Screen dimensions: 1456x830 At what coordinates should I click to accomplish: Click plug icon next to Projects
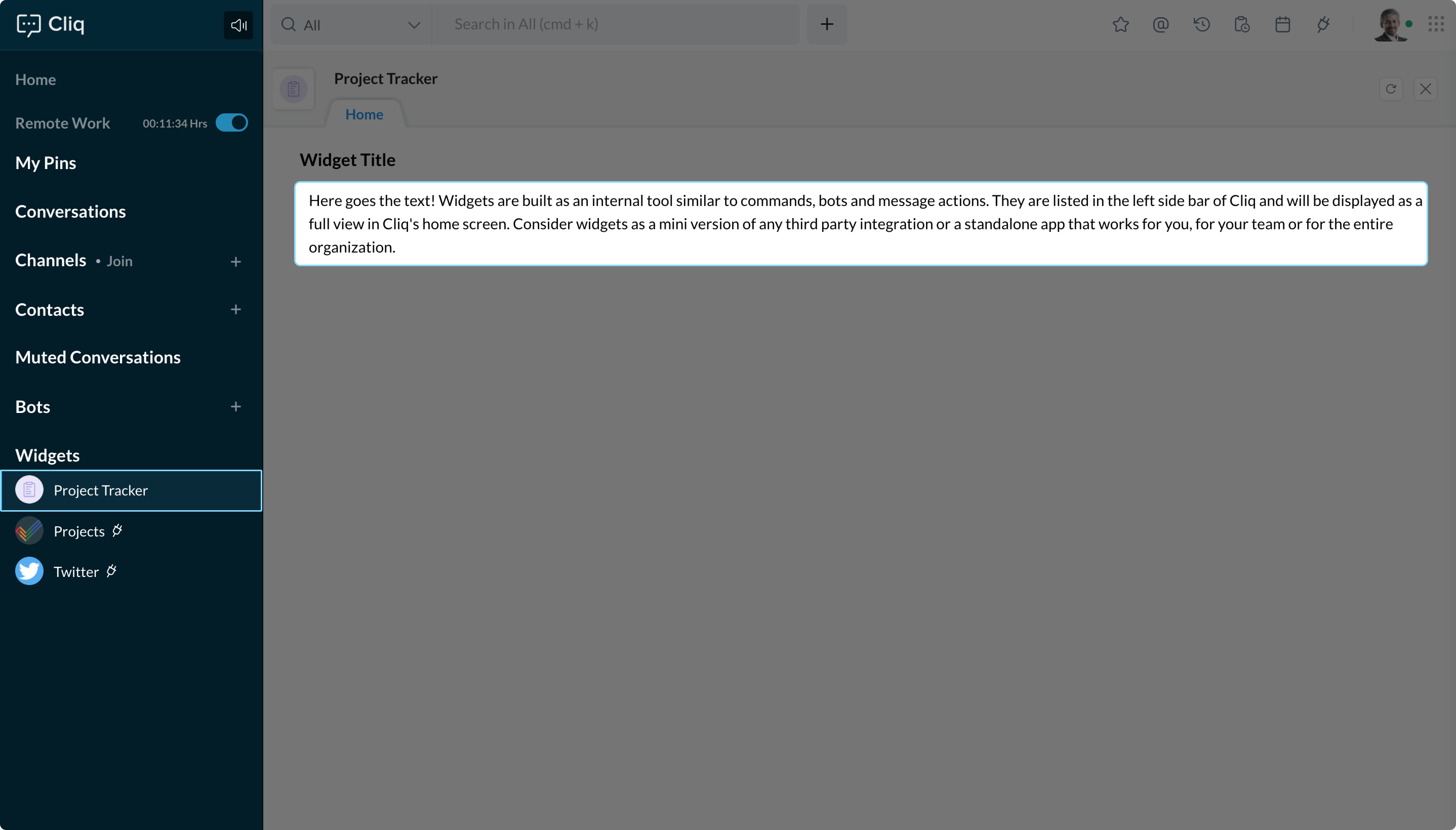coord(117,531)
